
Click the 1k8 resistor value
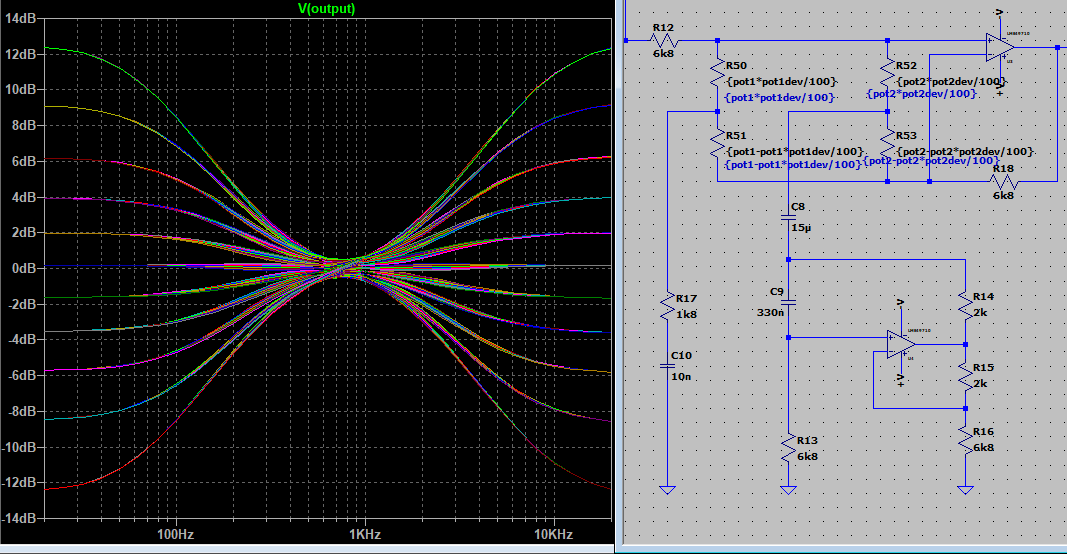[687, 314]
